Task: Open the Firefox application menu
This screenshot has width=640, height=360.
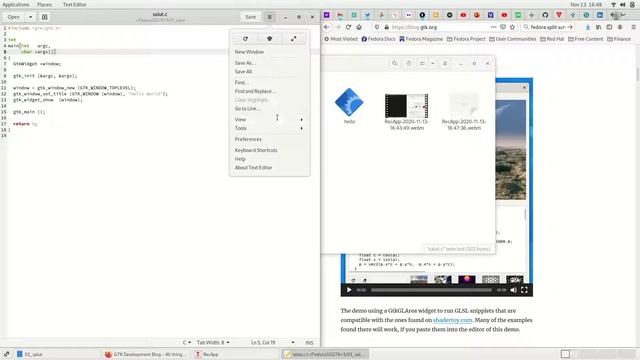Action: click(x=633, y=27)
